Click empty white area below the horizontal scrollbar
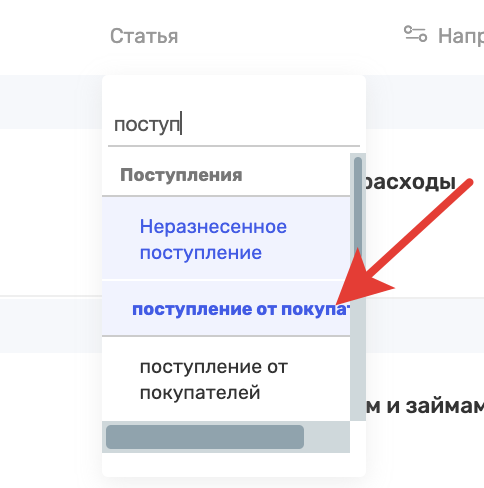This screenshot has height=488, width=484. pos(234,464)
